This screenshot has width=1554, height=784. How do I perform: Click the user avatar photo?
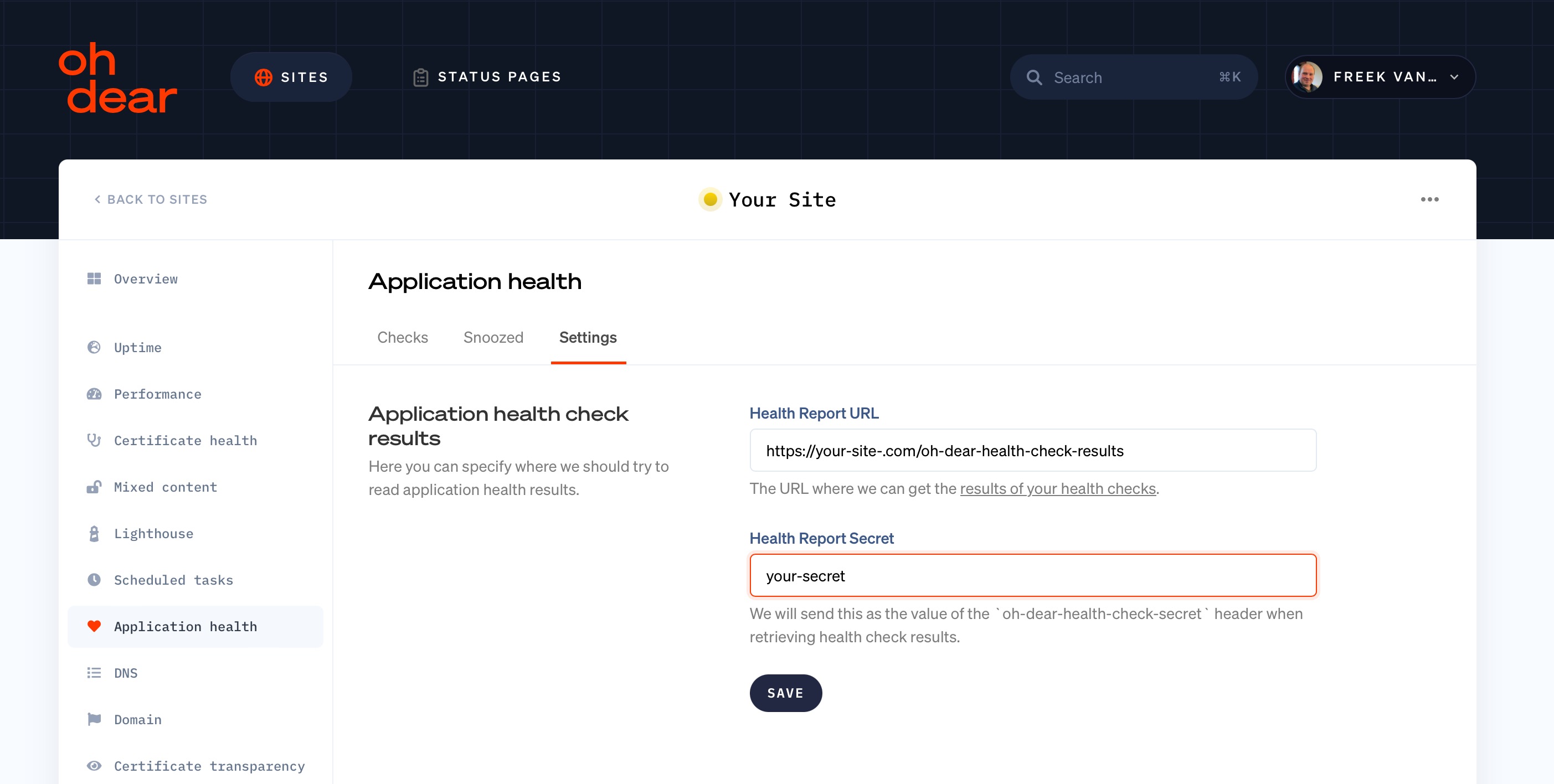(1307, 76)
